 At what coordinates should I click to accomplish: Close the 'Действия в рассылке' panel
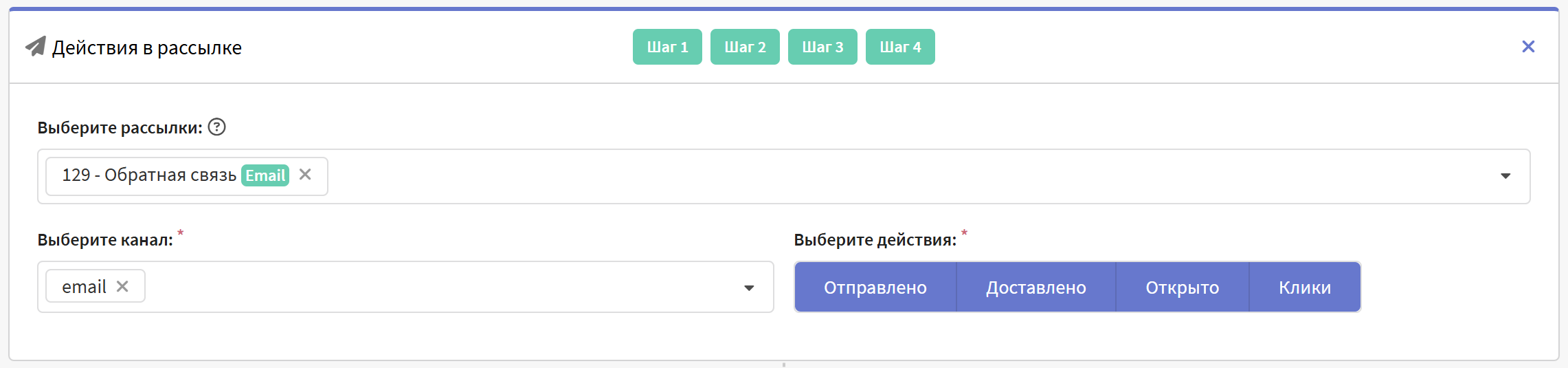tap(1528, 47)
